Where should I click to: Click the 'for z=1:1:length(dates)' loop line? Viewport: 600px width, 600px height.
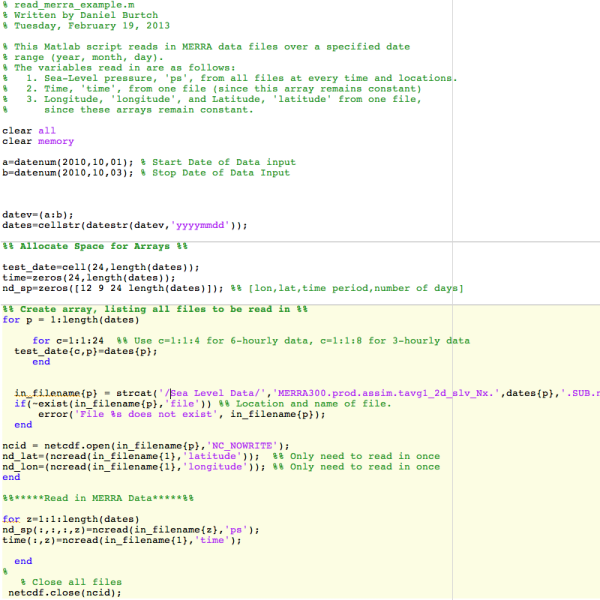[72, 519]
